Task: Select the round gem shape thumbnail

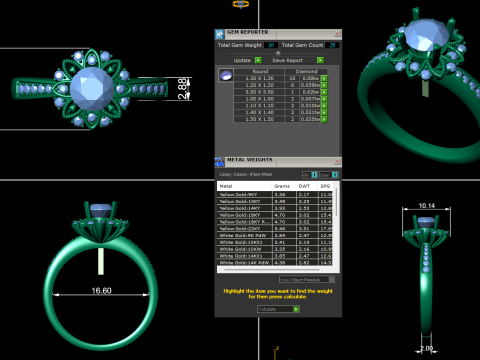Action: tap(226, 75)
